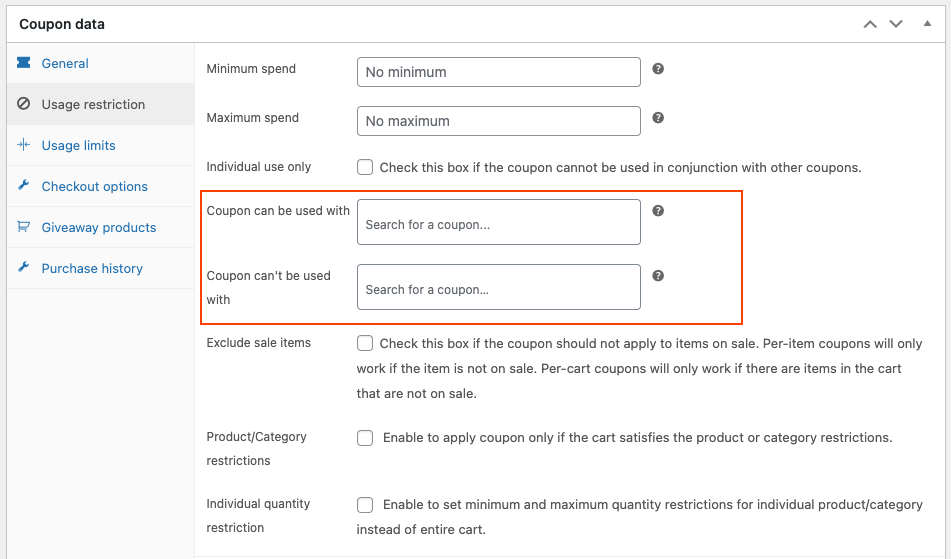Toggle Individual quantity restriction checkbox
Screen dimensions: 951x559
(365, 504)
